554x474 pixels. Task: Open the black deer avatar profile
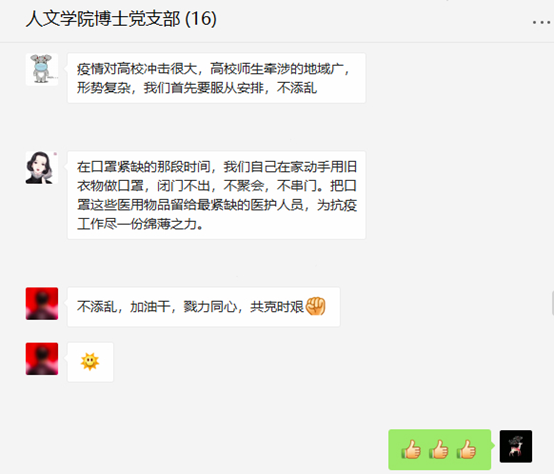pos(515,446)
